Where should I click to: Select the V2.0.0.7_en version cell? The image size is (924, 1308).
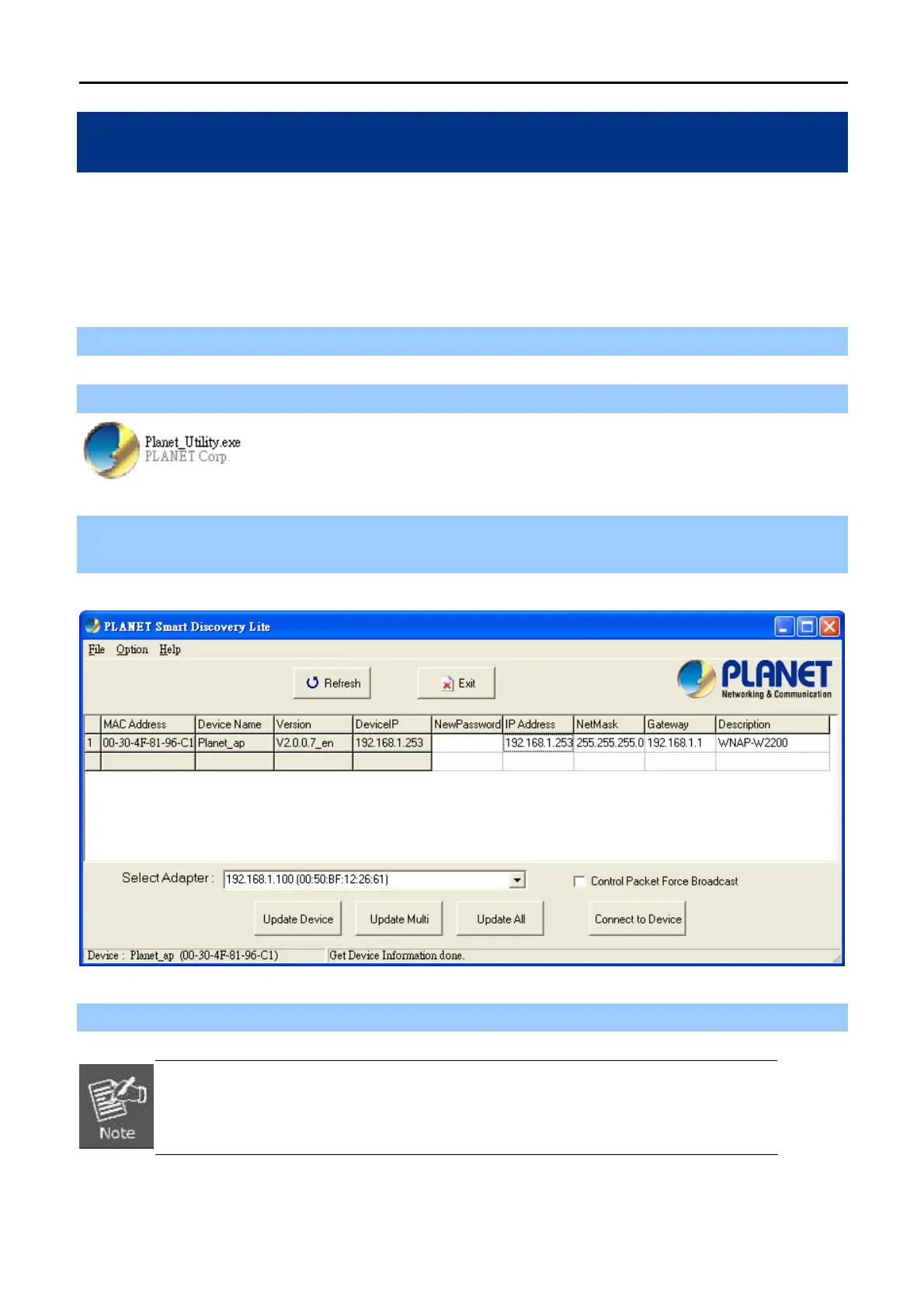[x=314, y=743]
